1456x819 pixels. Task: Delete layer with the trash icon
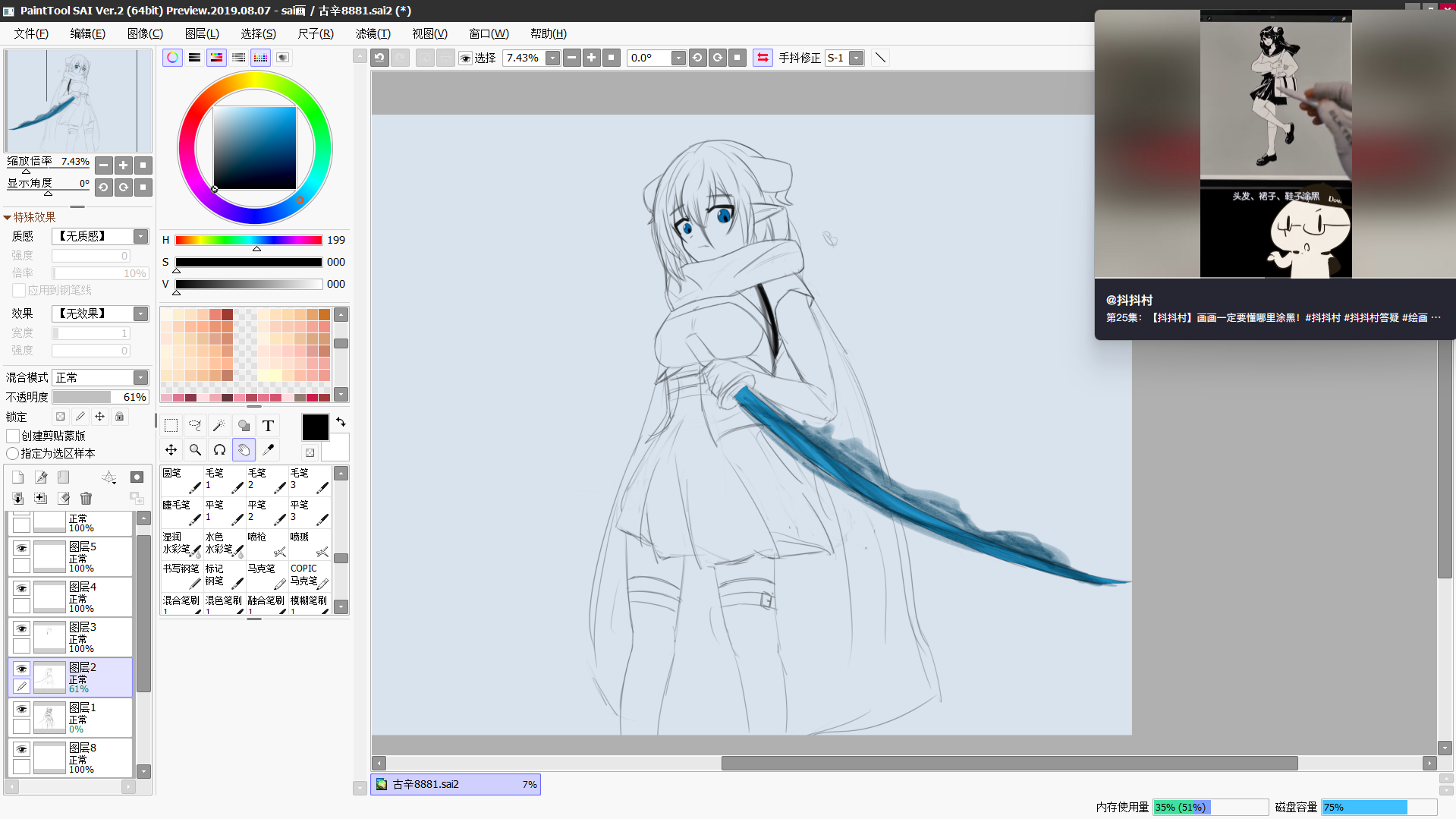[x=86, y=499]
